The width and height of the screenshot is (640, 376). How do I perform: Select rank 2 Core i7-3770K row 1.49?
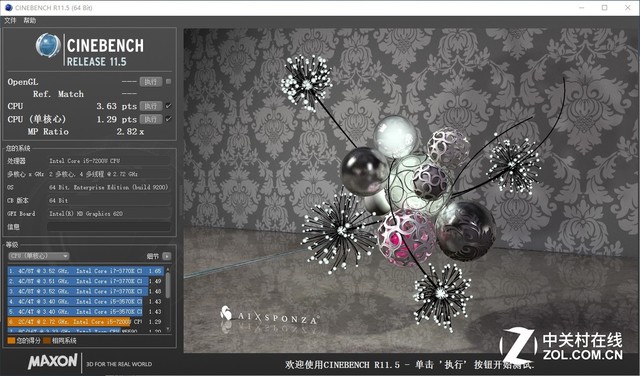[x=86, y=281]
